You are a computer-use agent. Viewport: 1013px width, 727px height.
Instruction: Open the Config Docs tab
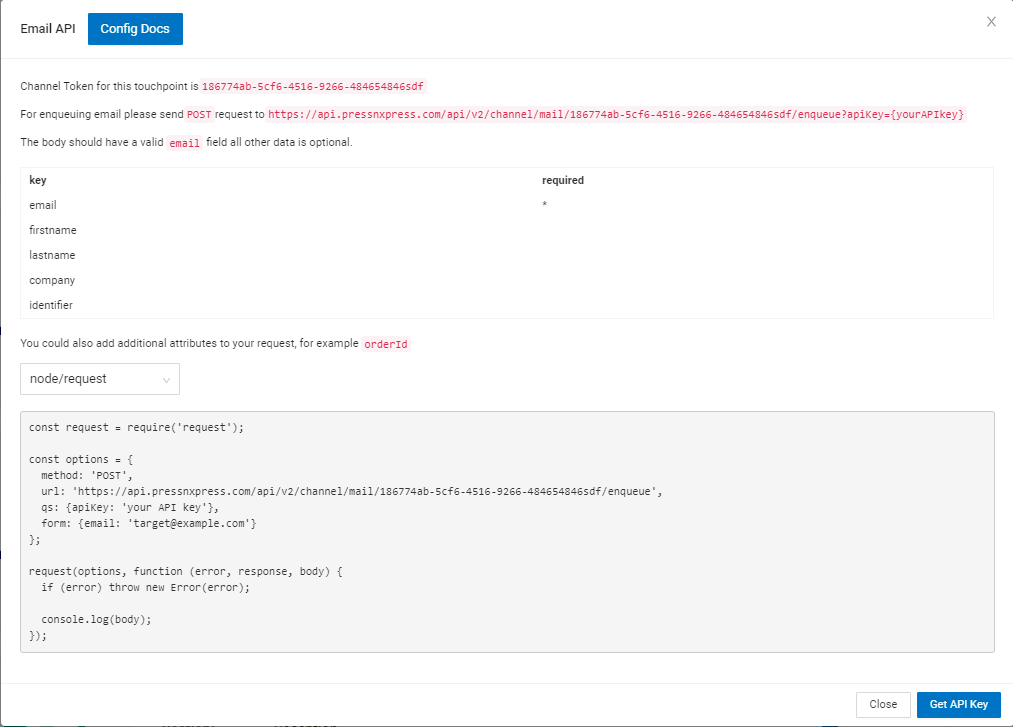(x=135, y=29)
